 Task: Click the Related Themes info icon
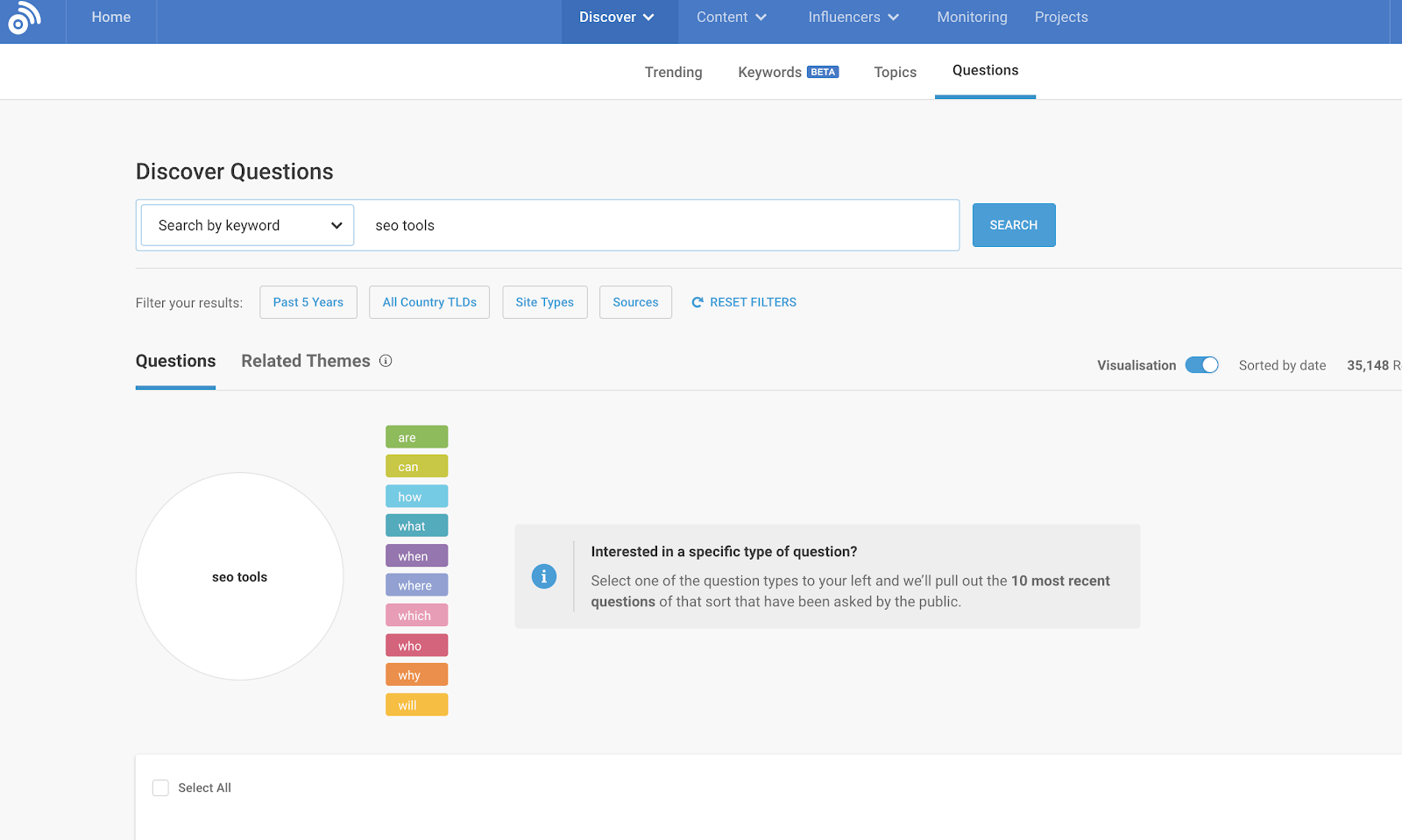(x=386, y=361)
